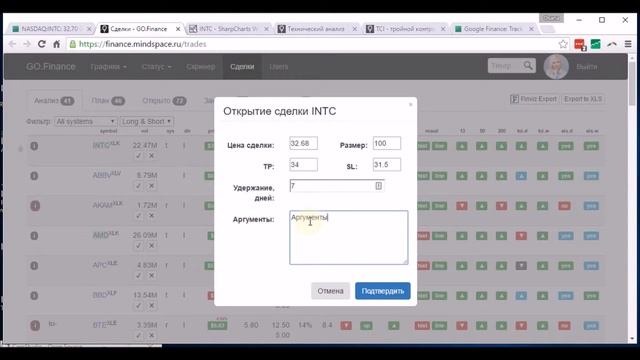Click the Export to XLS button
Screen dimensions: 640x360
tap(583, 99)
